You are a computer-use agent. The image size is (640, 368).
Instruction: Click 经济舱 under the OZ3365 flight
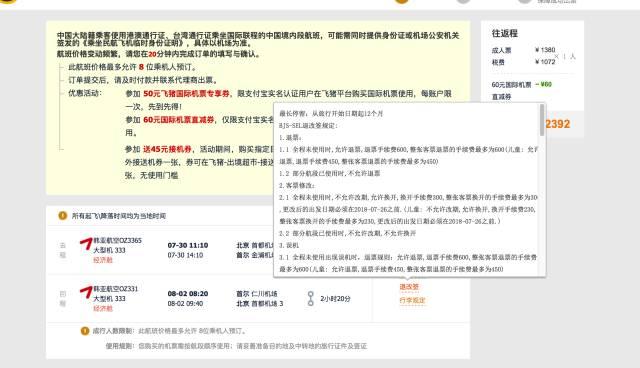(x=103, y=260)
